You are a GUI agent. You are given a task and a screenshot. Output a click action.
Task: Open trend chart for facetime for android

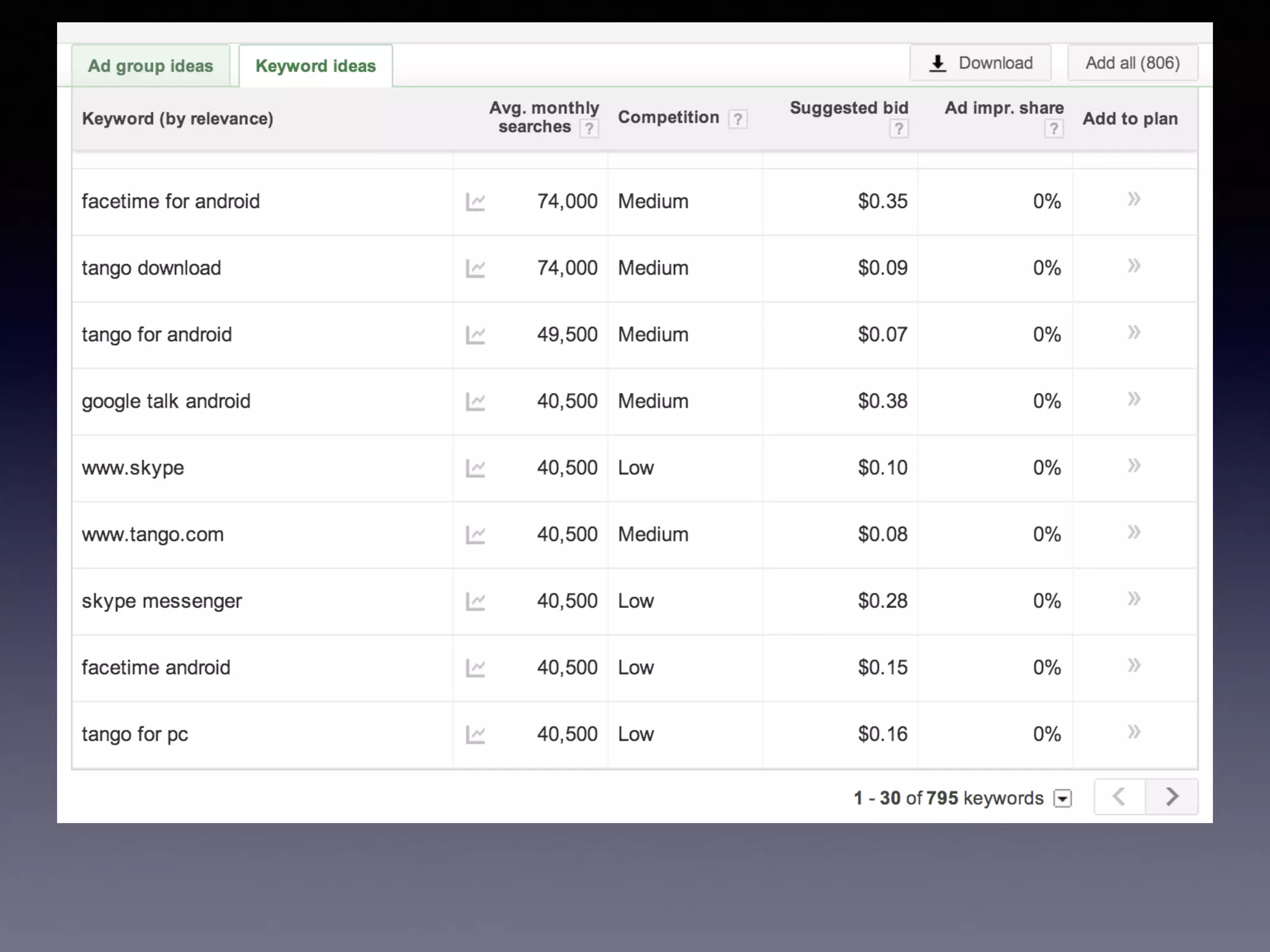pos(475,202)
